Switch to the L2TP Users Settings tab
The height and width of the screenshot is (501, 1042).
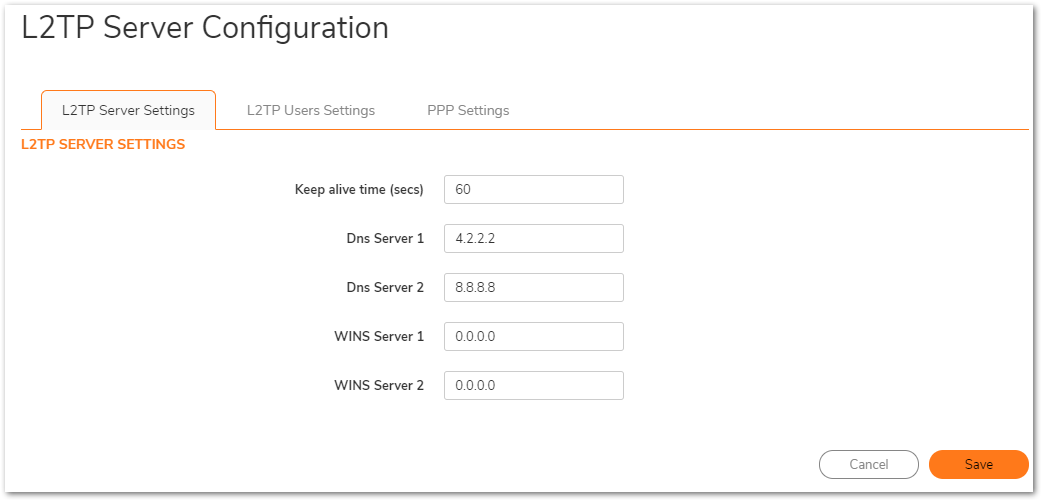point(311,110)
